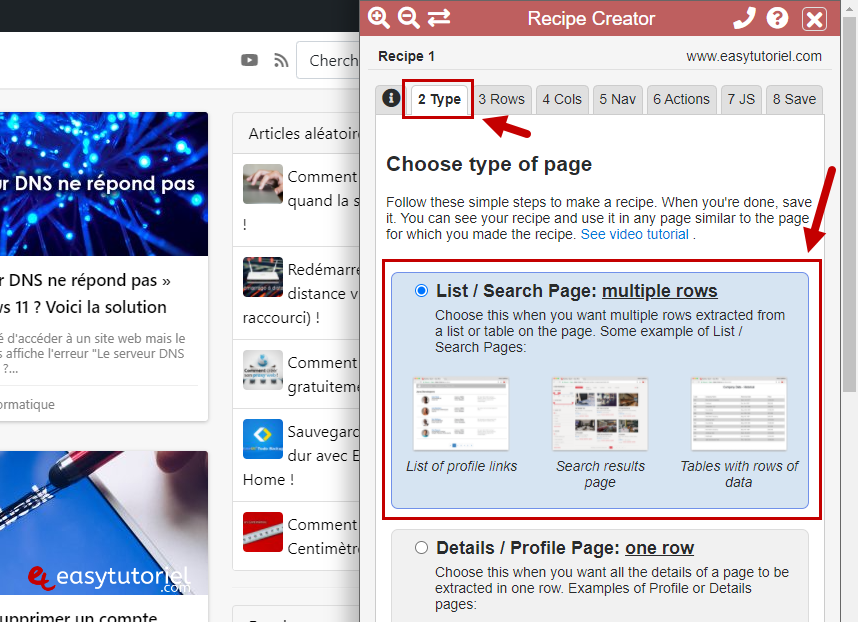
Task: Open the 5 Nav tab
Action: (617, 100)
